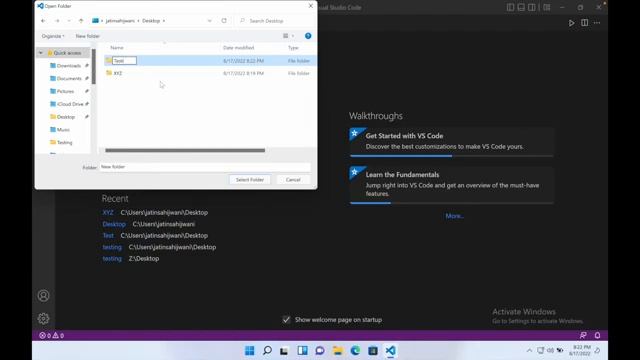Open Task View on taskbar
Image resolution: width=640 pixels, height=360 pixels.
pos(284,351)
